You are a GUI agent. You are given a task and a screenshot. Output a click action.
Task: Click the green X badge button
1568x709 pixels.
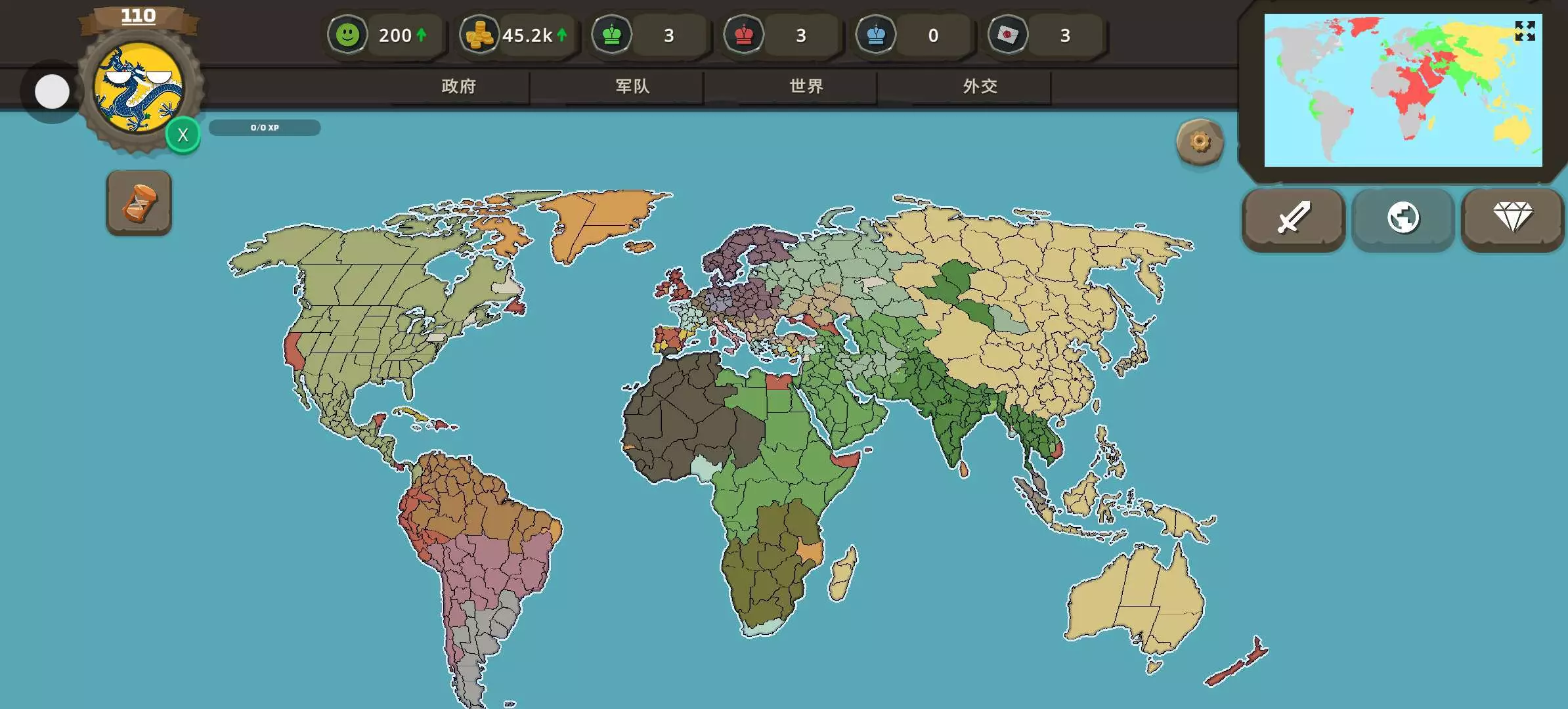click(183, 135)
